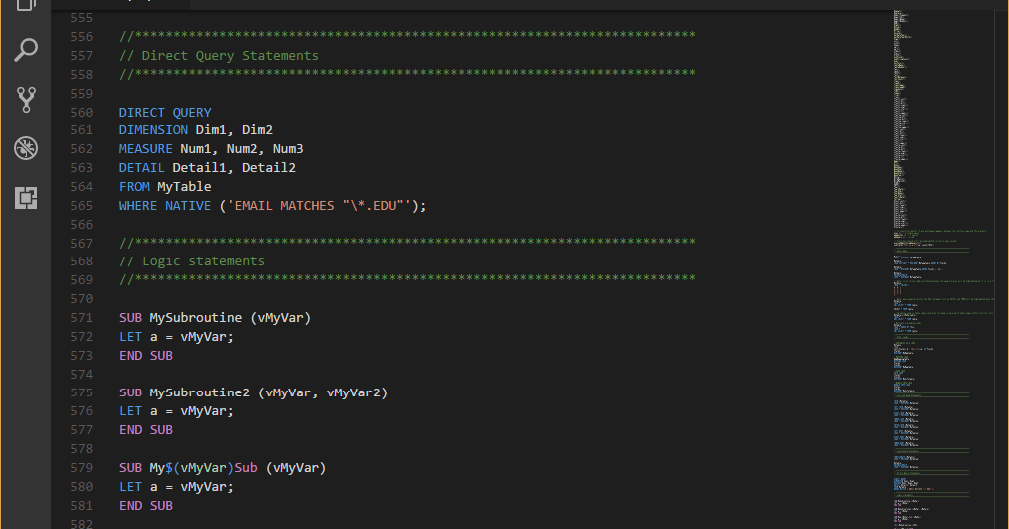Click 'MySubroutine2 (vMyVar, vMyVar2)' text

click(269, 393)
